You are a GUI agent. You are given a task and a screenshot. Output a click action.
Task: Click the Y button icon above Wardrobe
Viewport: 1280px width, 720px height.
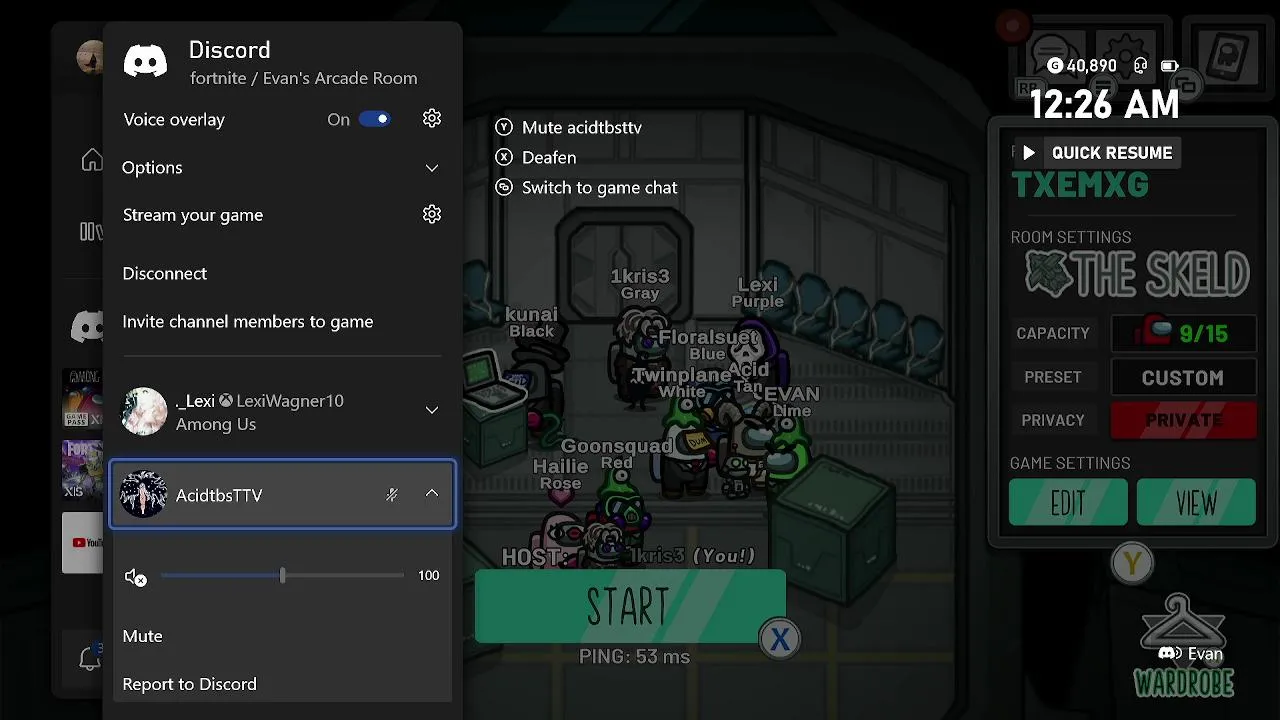tap(1132, 564)
